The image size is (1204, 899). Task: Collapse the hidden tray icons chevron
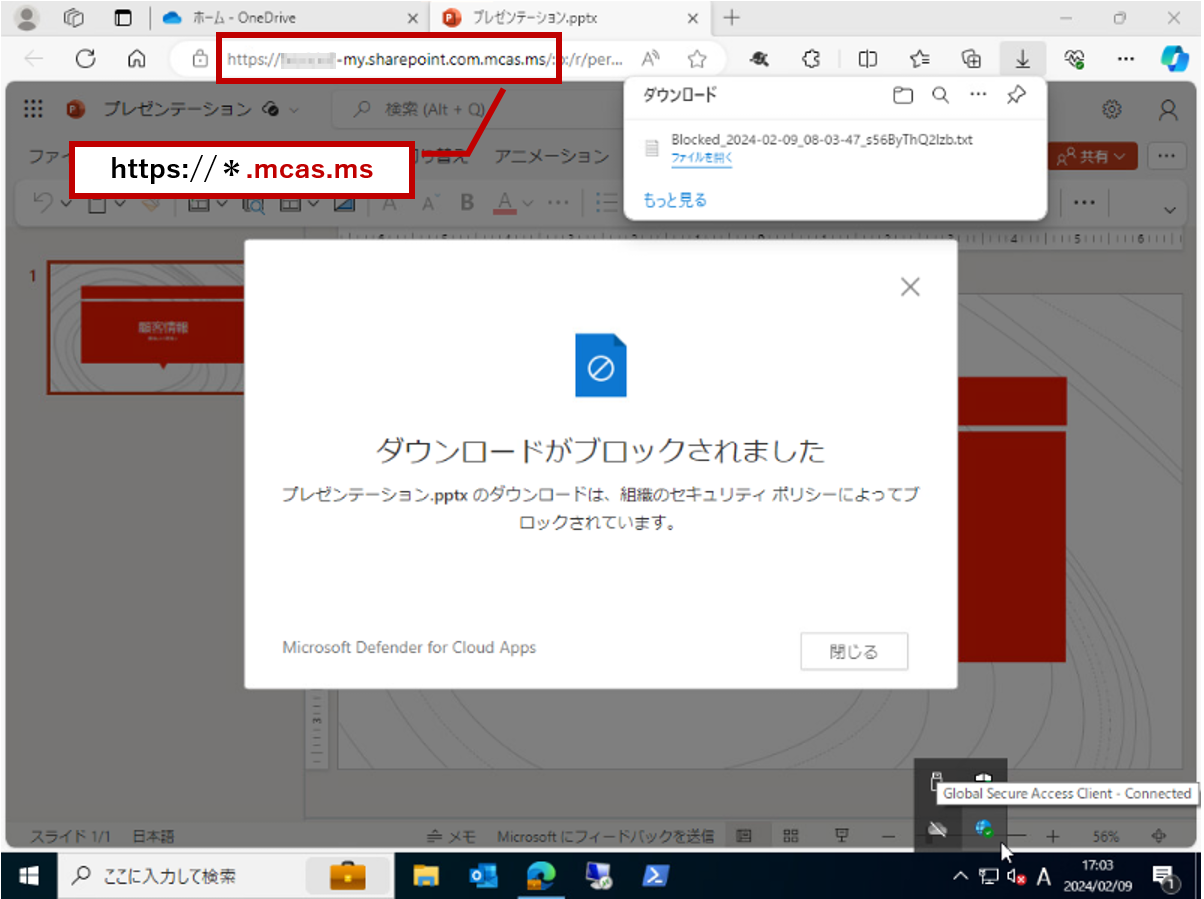pos(960,877)
